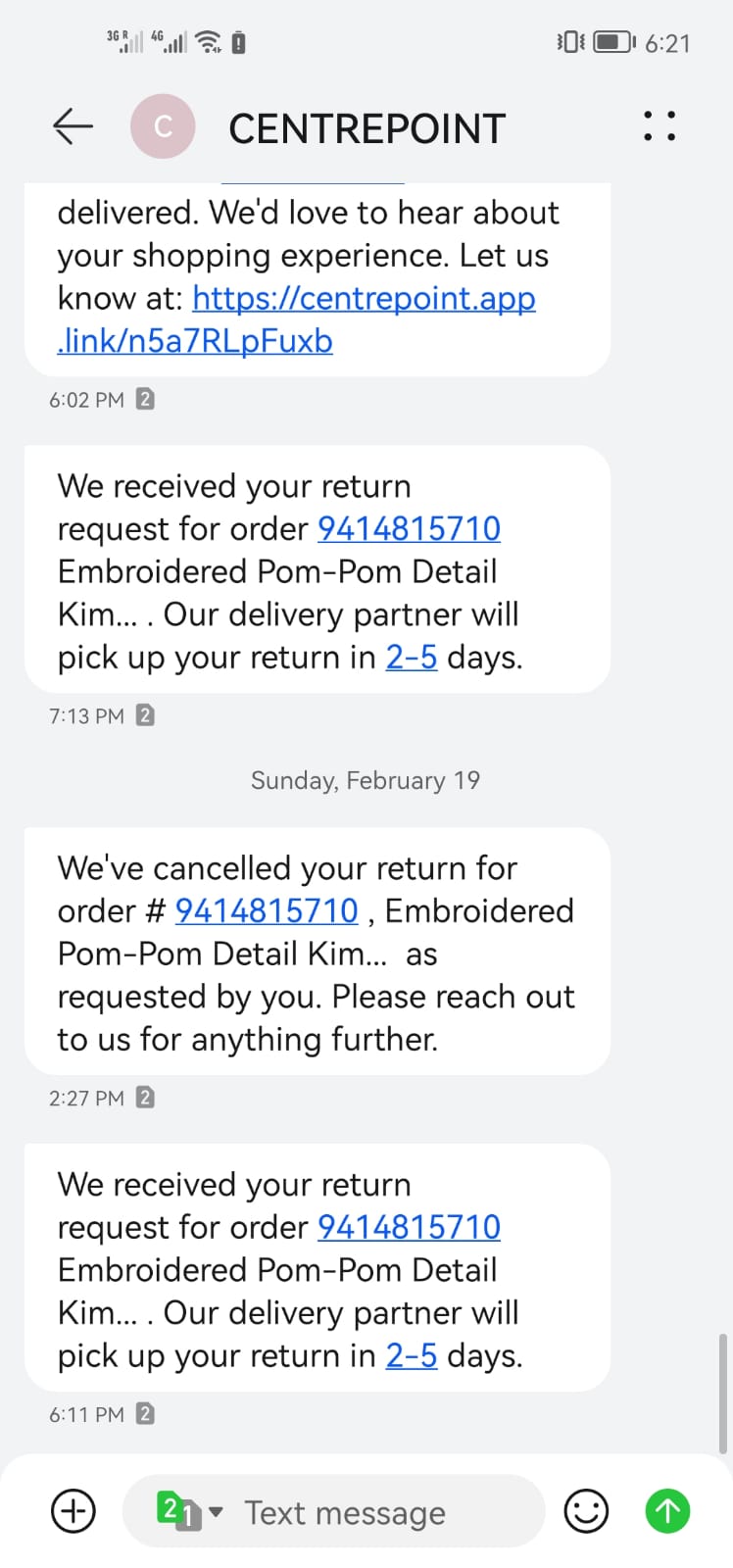Viewport: 733px width, 1568px height.
Task: Tap the SIM 2 indicator beside 7:13 PM
Action: click(145, 715)
